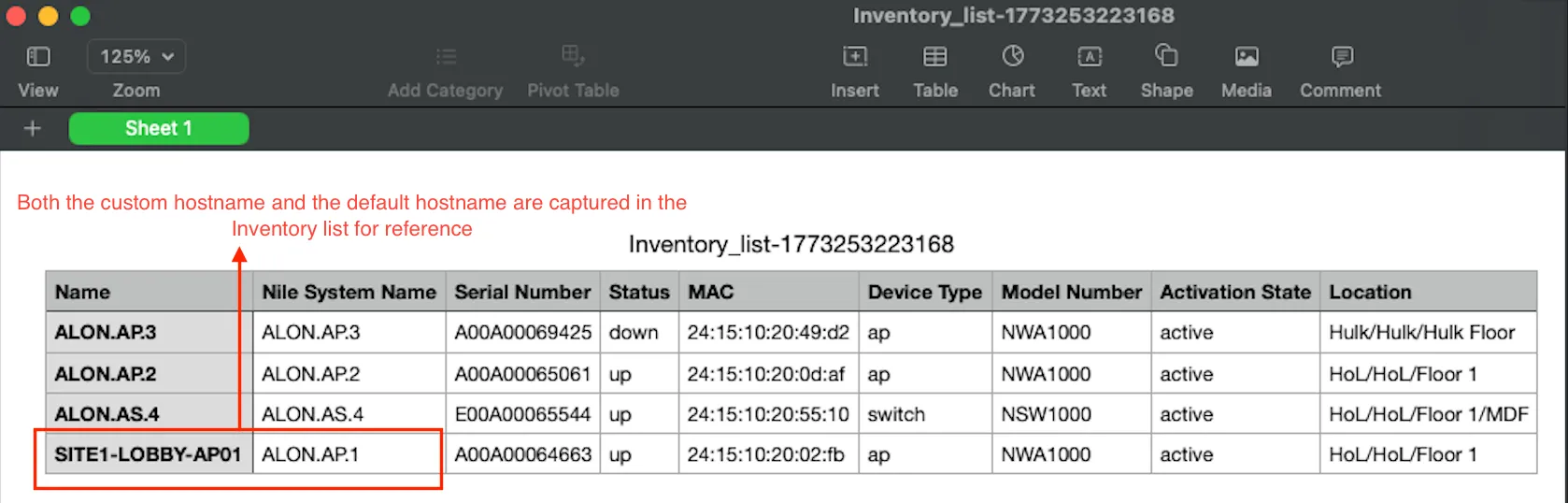Add a Text box from toolbar
Image resolution: width=1568 pixels, height=503 pixels.
(x=1090, y=57)
